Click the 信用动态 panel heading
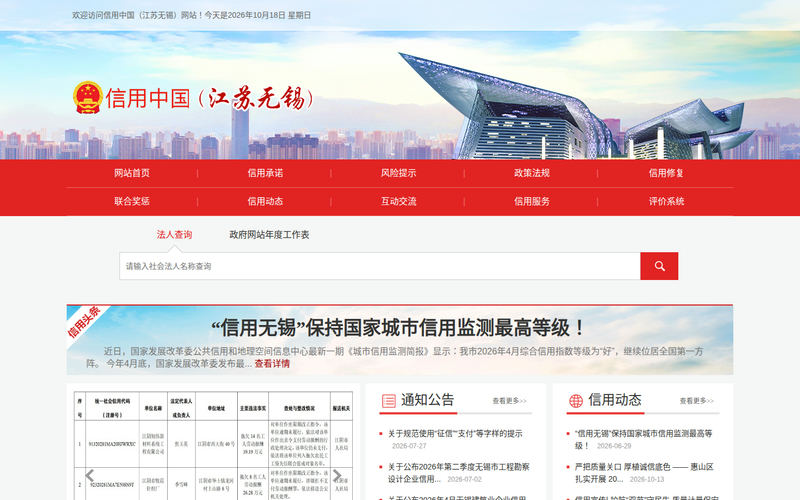 click(615, 400)
